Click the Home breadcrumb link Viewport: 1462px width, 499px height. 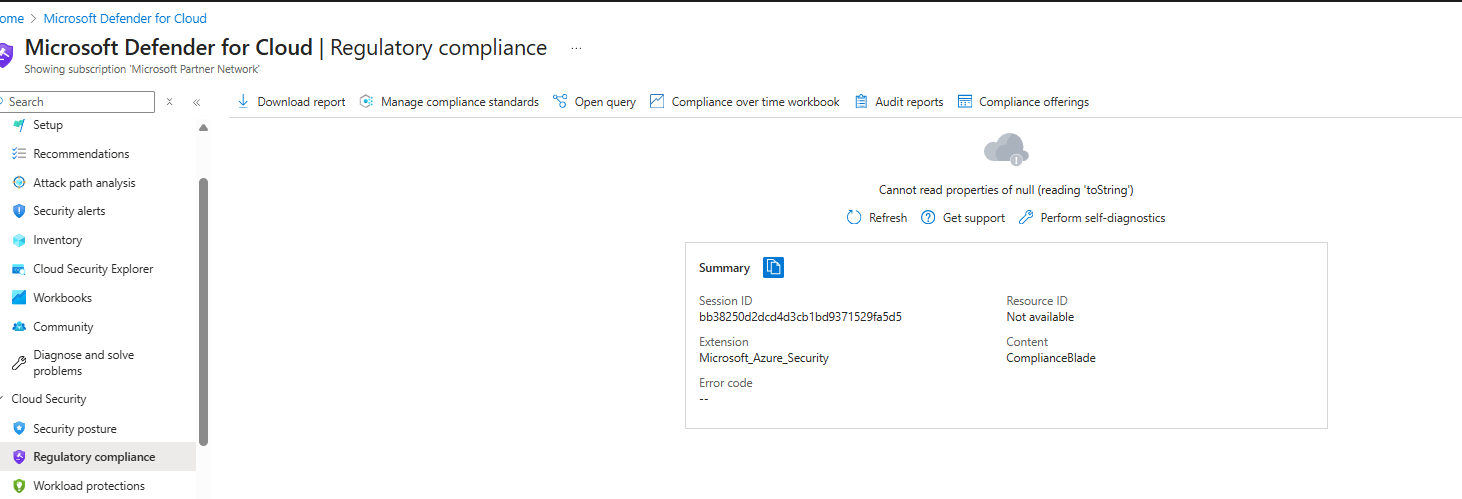click(11, 18)
